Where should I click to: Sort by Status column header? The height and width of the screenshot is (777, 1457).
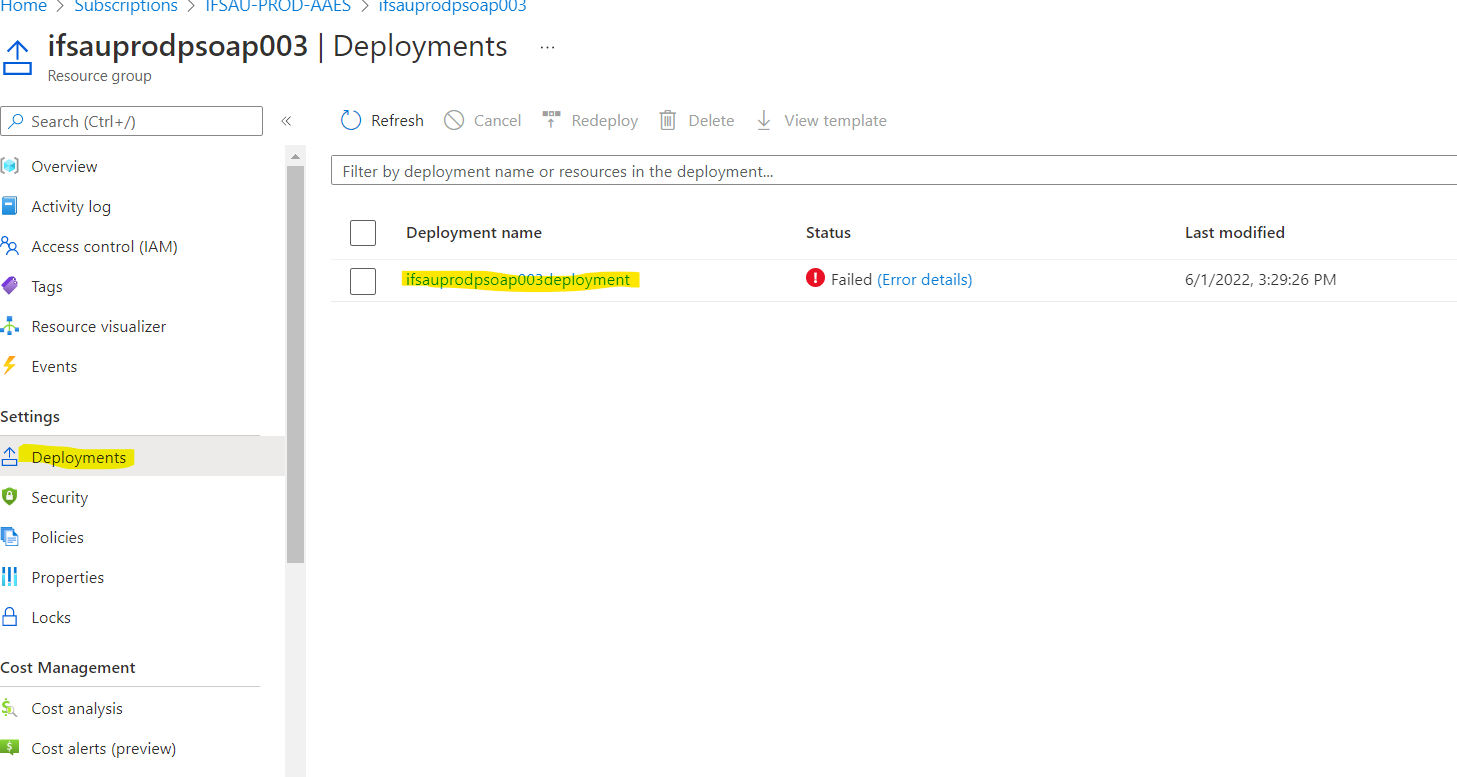point(828,232)
